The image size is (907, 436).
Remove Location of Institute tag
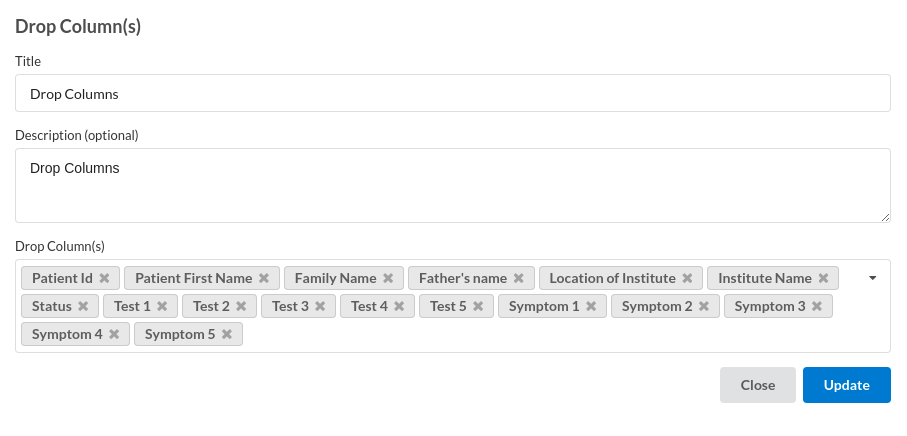click(688, 278)
